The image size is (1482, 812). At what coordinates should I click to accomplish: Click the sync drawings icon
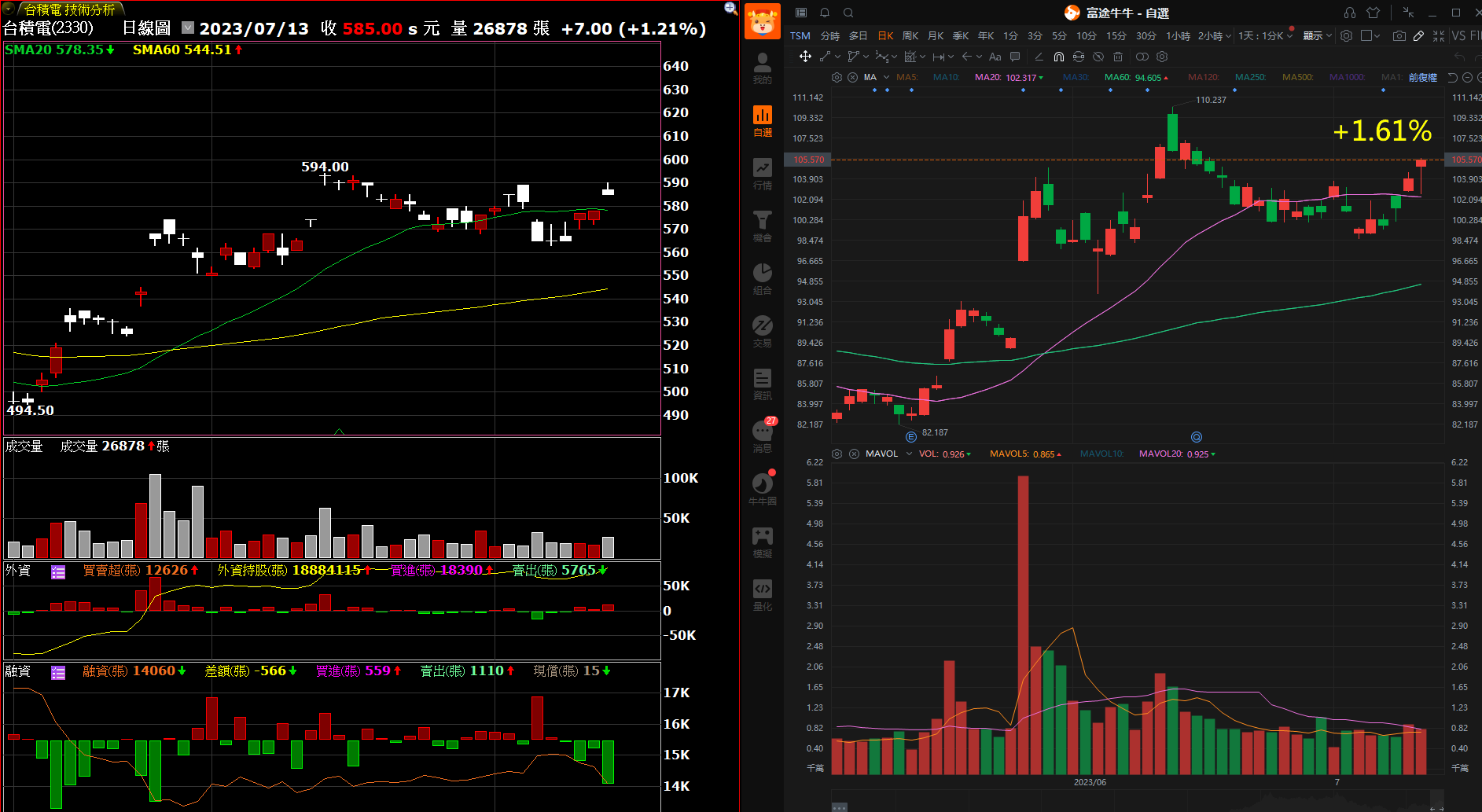pos(1079,57)
